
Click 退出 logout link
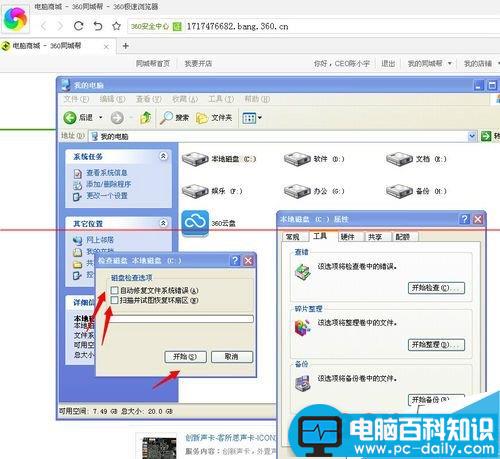pyautogui.click(x=388, y=63)
